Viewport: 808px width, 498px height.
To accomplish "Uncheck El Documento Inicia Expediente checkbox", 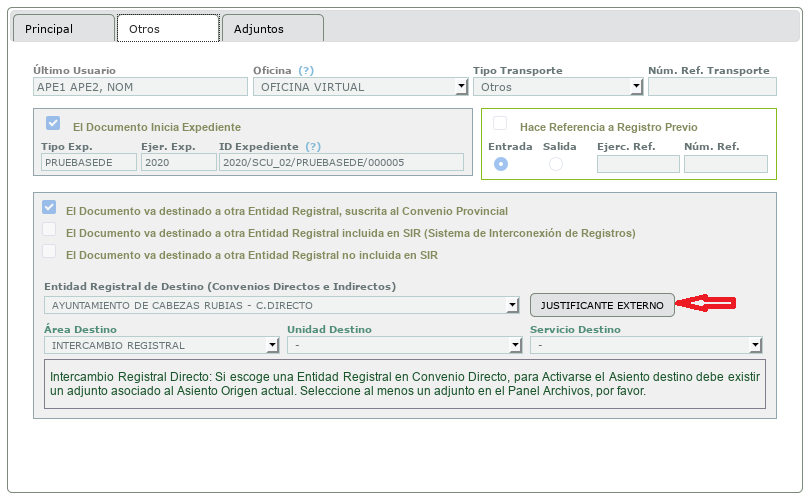I will 53,123.
